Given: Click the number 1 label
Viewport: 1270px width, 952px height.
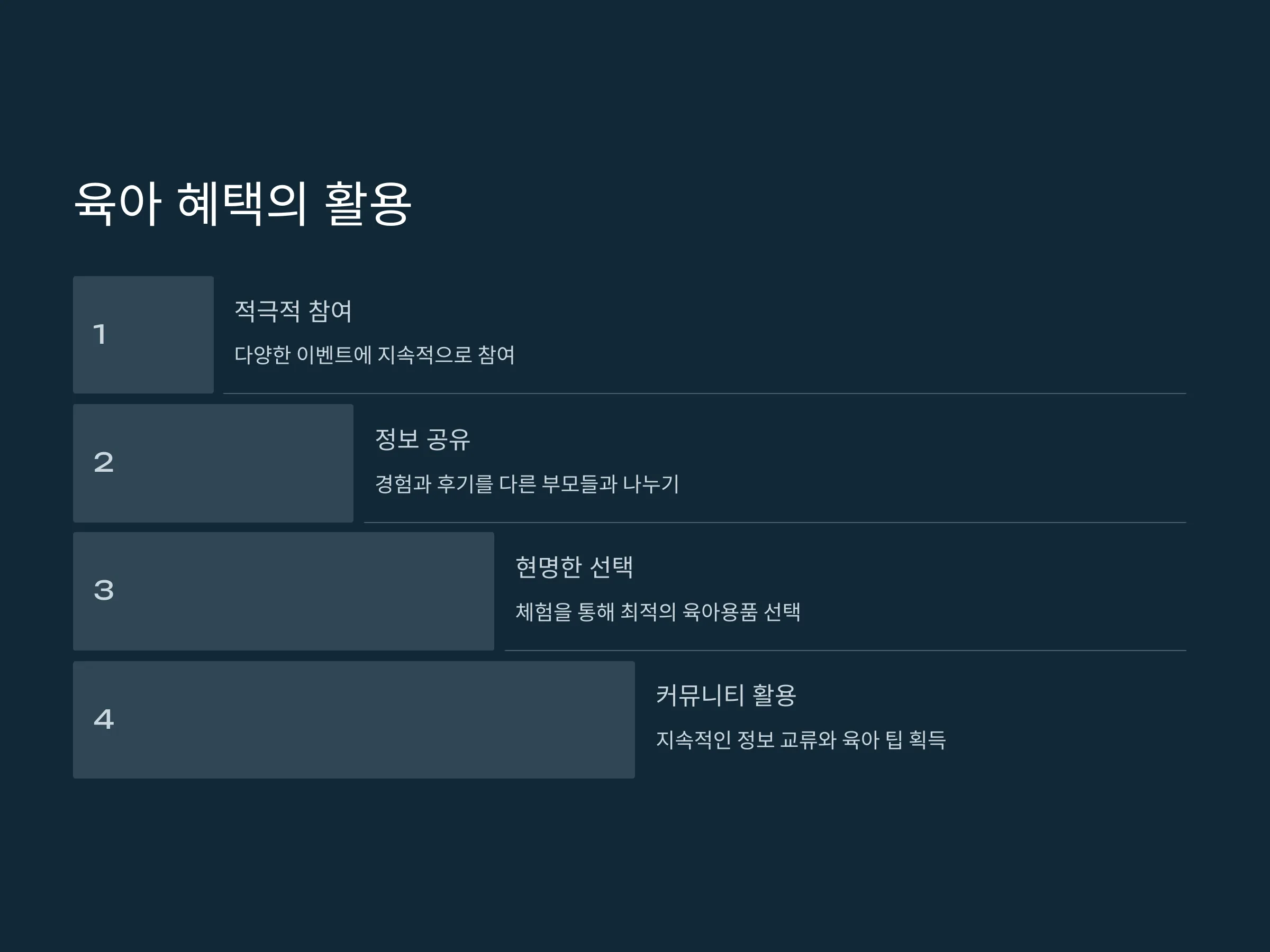Looking at the screenshot, I should coord(100,335).
